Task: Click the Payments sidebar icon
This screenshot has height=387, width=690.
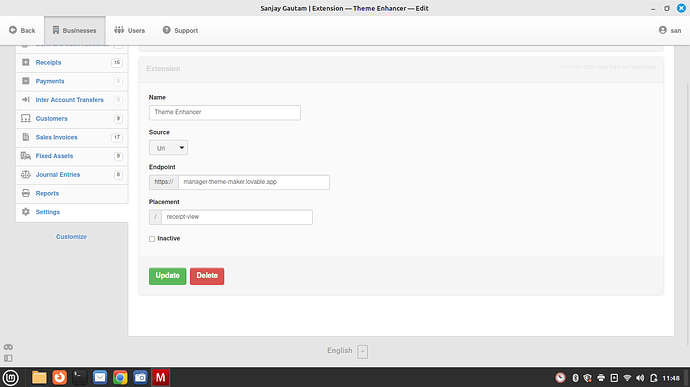Action: tap(26, 81)
